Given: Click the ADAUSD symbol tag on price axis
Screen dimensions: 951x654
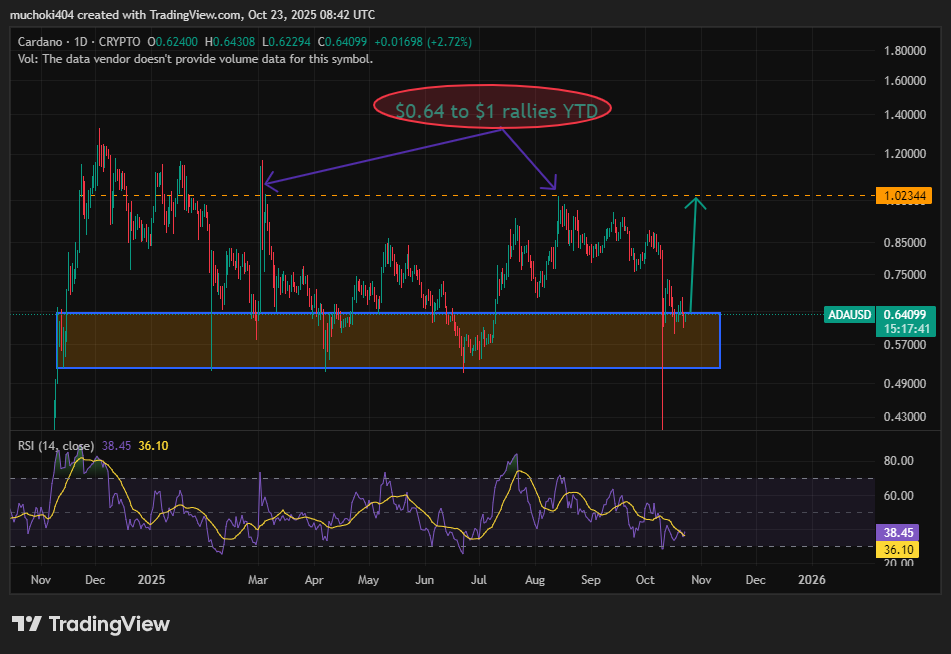Looking at the screenshot, I should pos(850,315).
